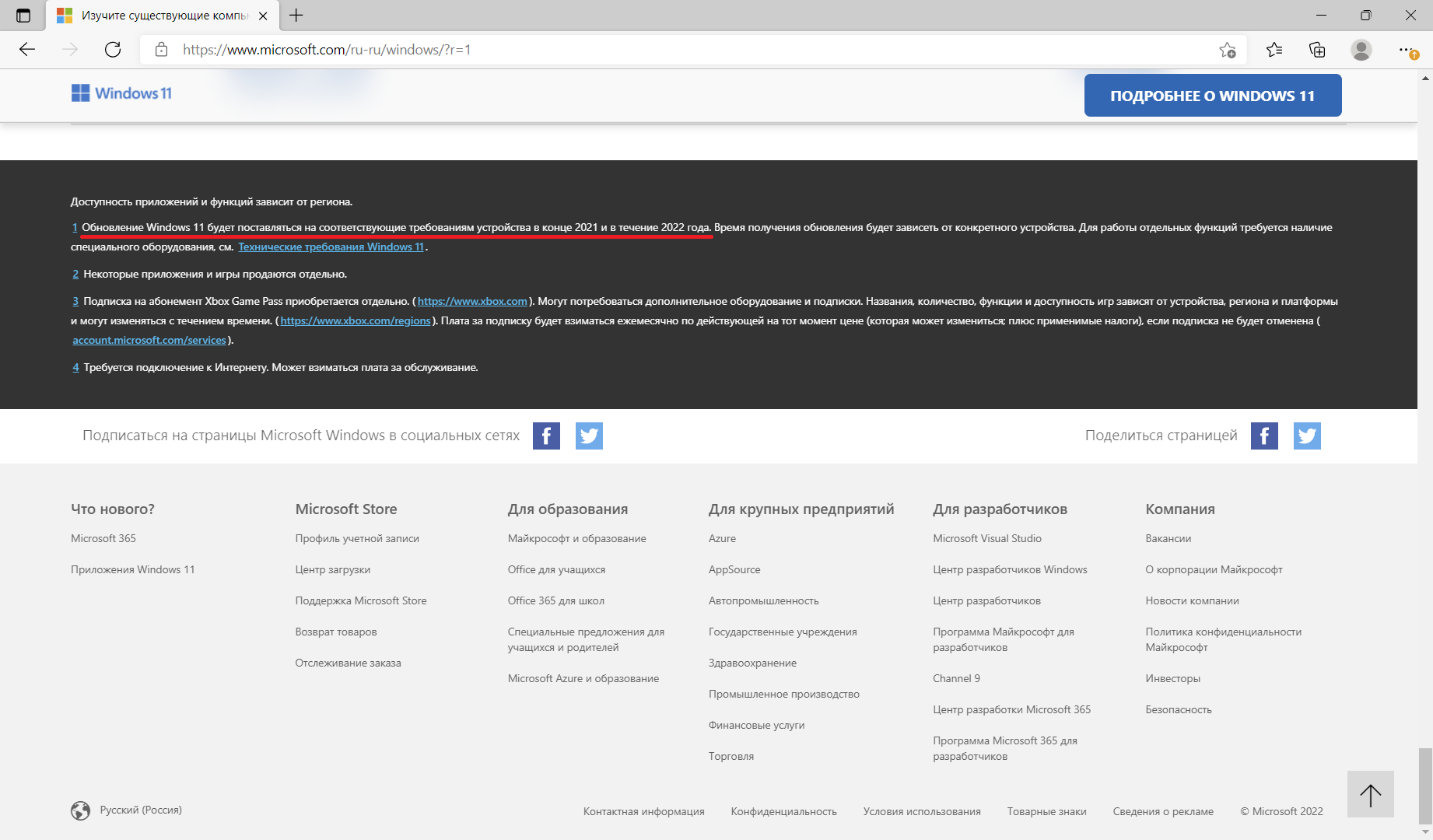The width and height of the screenshot is (1433, 840).
Task: Open Автопромышленность link
Action: 764,600
